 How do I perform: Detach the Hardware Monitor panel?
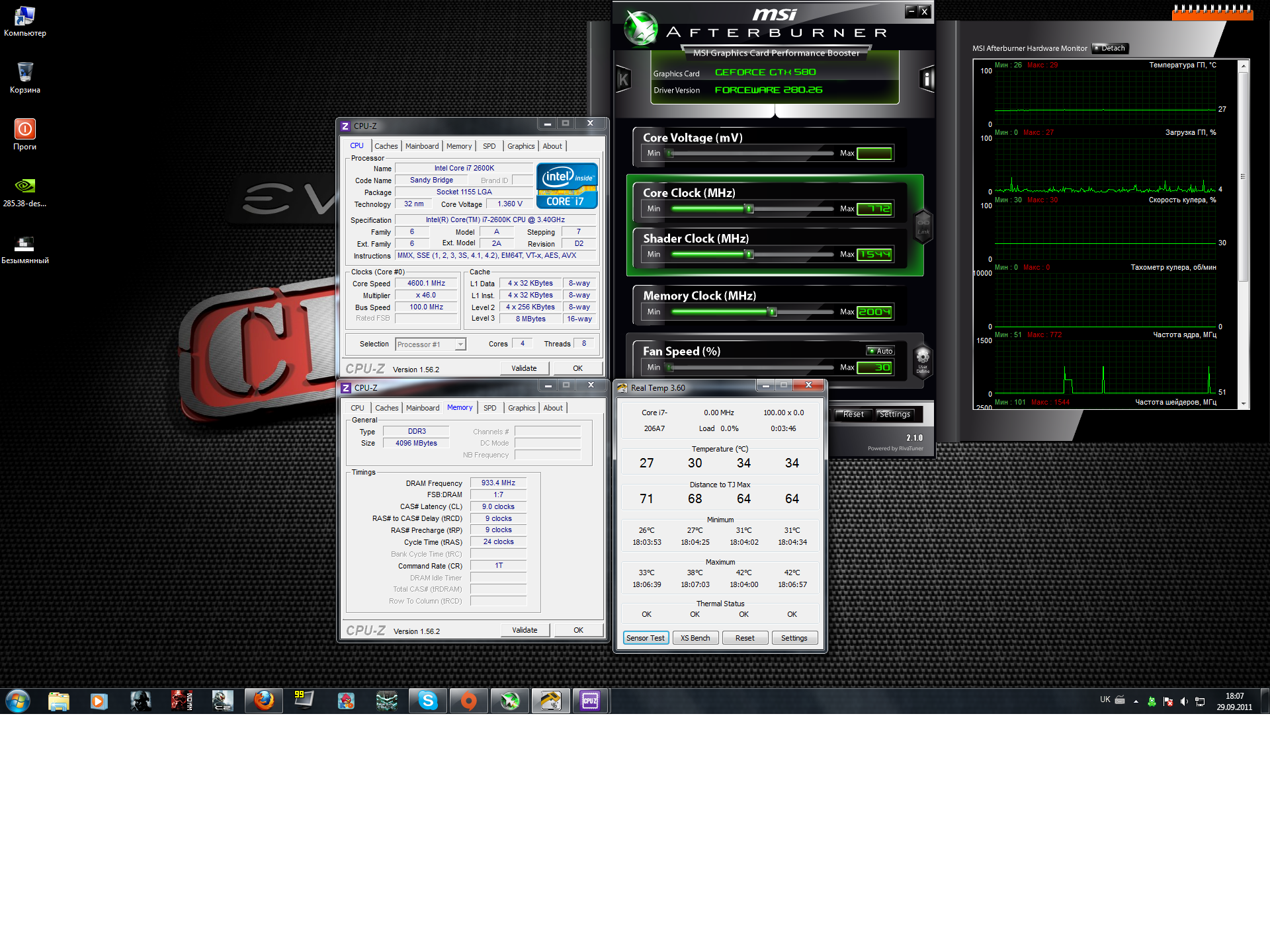click(x=1109, y=48)
